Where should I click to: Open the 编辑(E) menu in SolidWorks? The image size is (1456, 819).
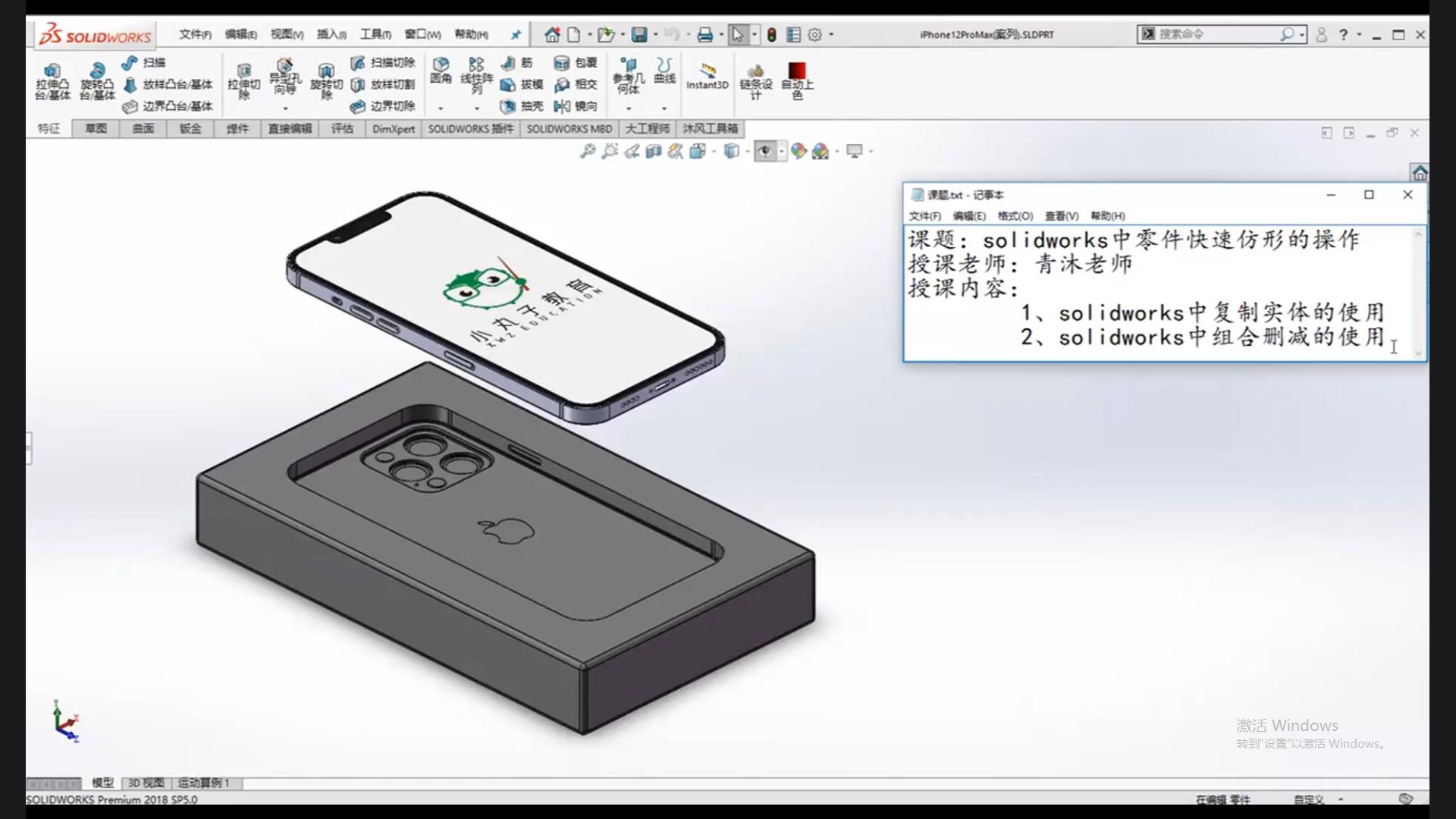pos(240,34)
